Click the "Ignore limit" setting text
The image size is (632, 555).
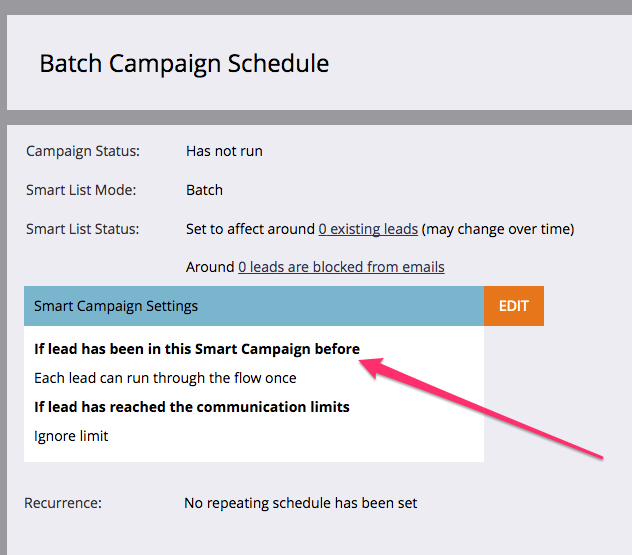click(x=71, y=436)
